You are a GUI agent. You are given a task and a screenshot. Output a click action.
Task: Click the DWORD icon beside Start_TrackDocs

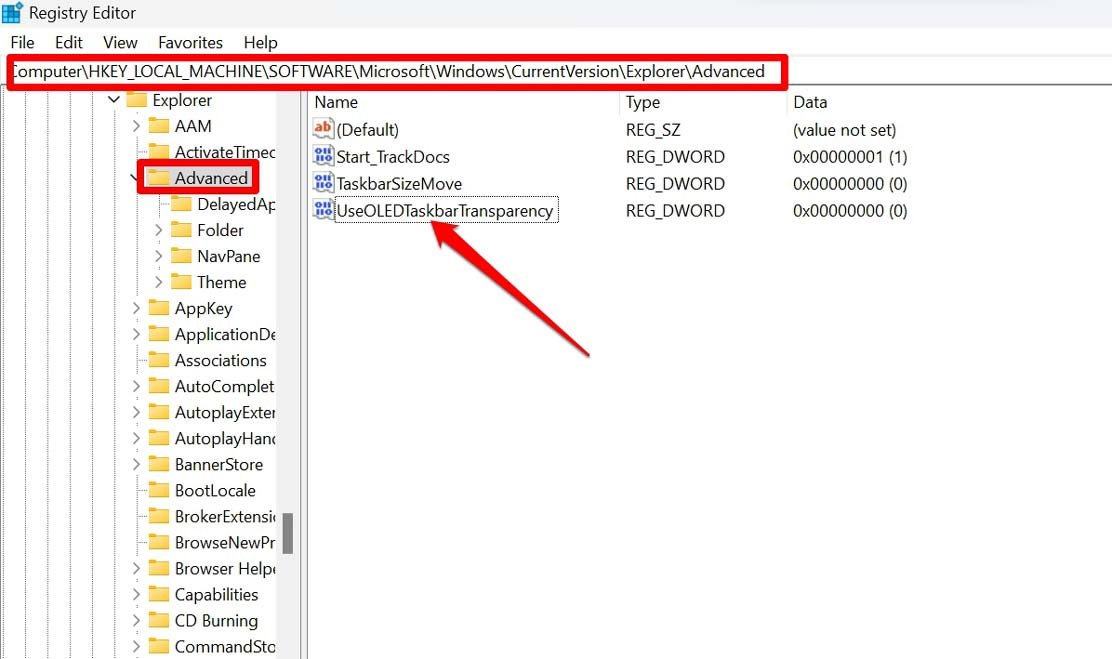coord(323,156)
